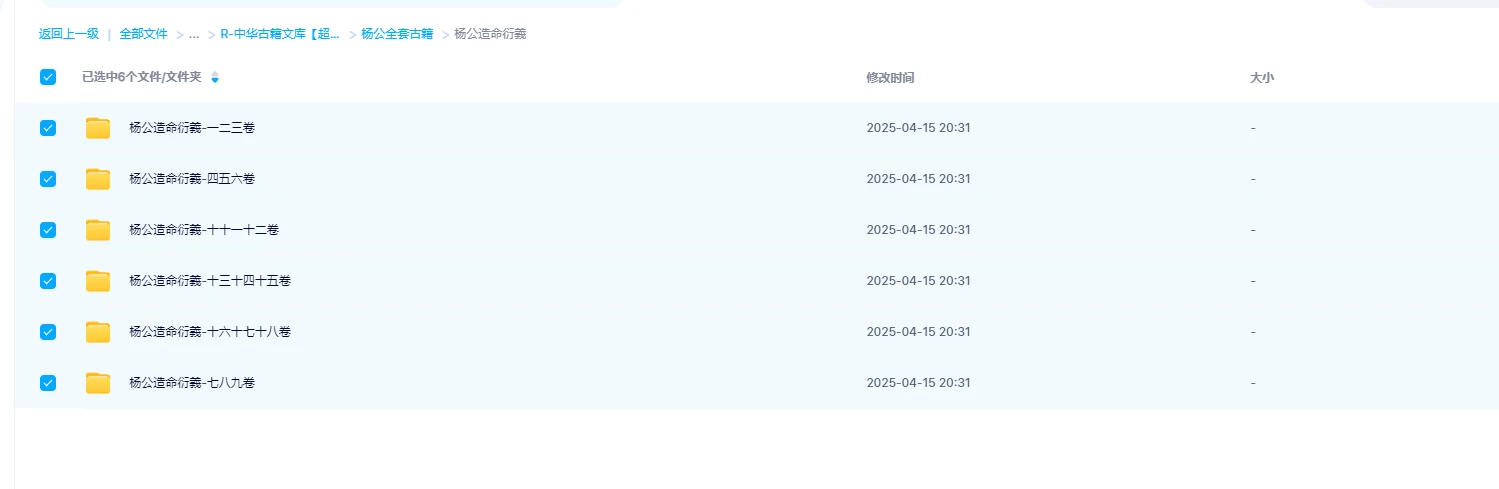Uncheck the checkbox for 杨公造命衍義-七八九卷
Viewport: 1499px width, 489px height.
coord(48,383)
